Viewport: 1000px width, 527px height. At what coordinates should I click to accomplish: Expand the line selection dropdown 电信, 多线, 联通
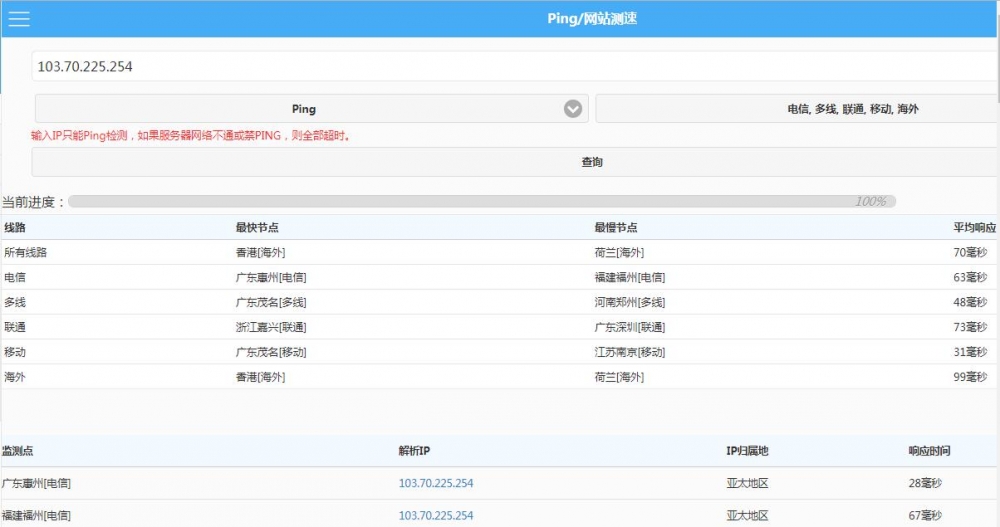tap(796, 109)
